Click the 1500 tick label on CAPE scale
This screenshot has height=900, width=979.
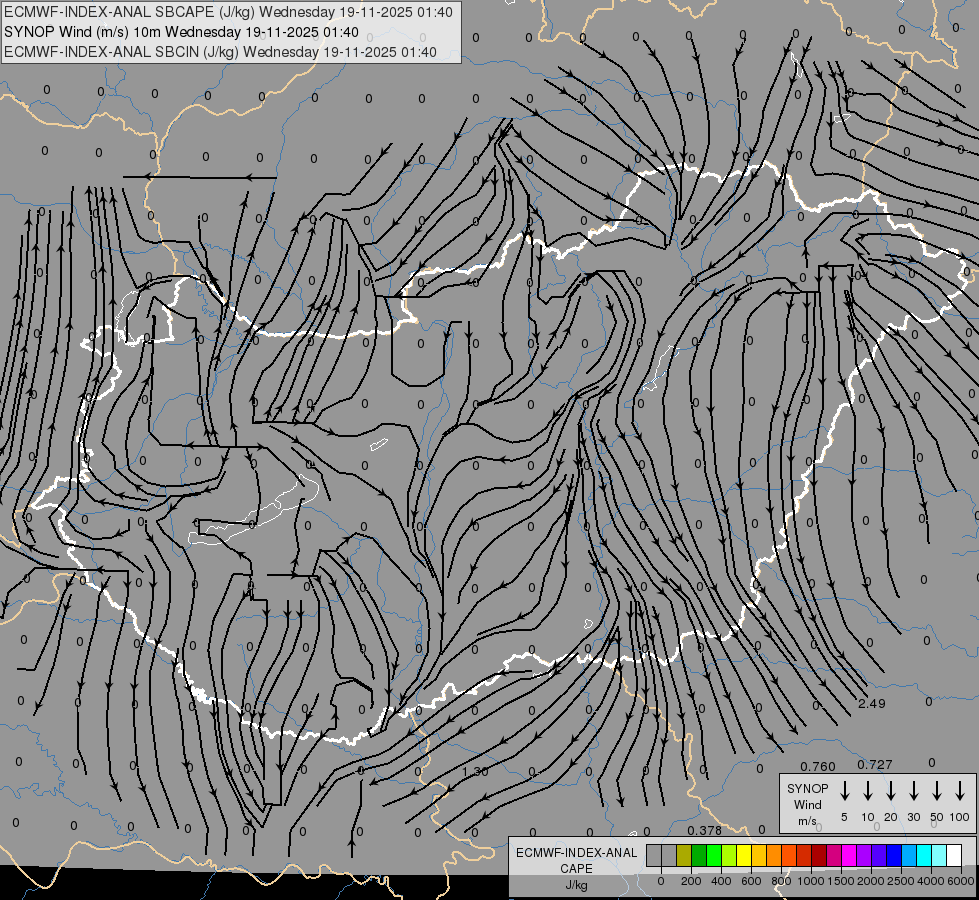(841, 881)
